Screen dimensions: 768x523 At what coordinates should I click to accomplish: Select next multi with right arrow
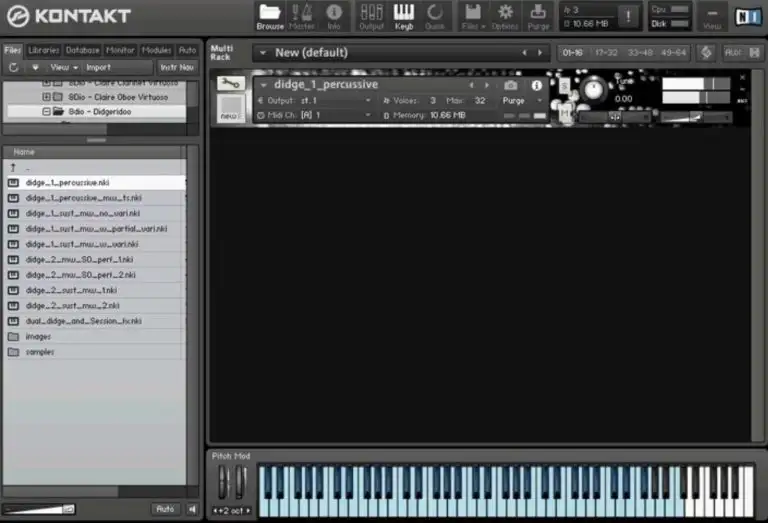(540, 52)
